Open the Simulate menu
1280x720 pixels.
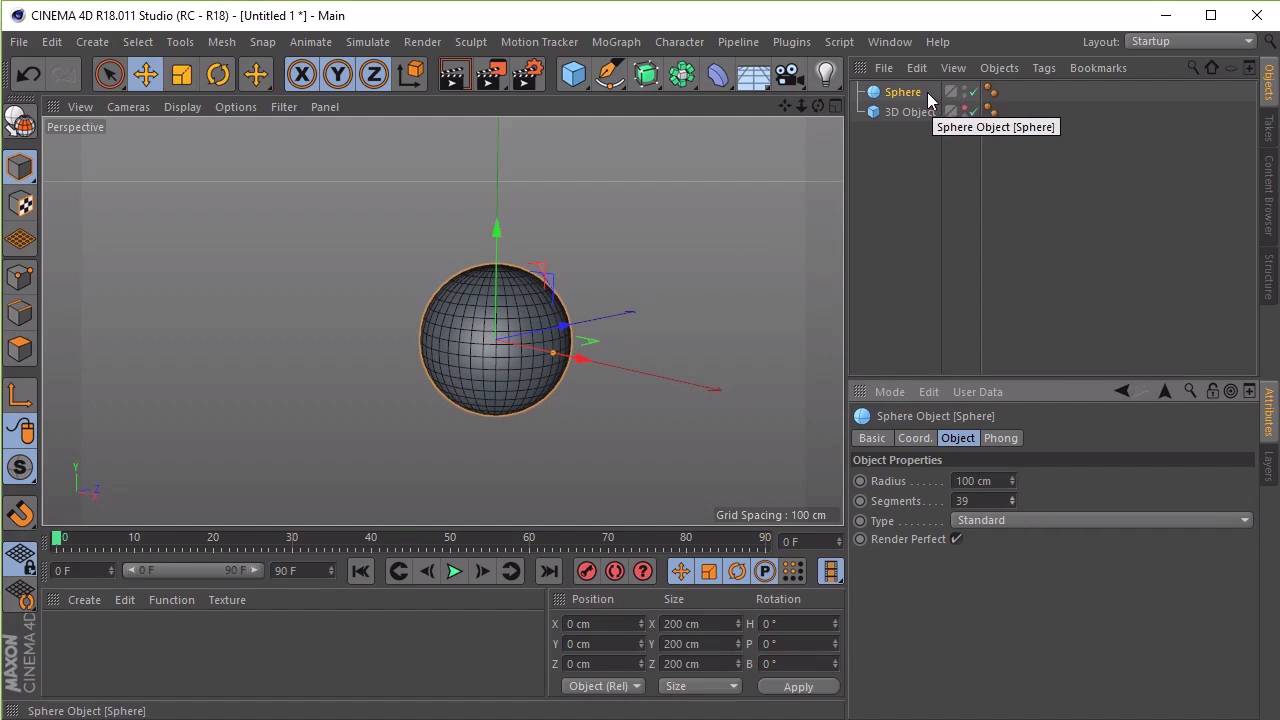click(368, 42)
